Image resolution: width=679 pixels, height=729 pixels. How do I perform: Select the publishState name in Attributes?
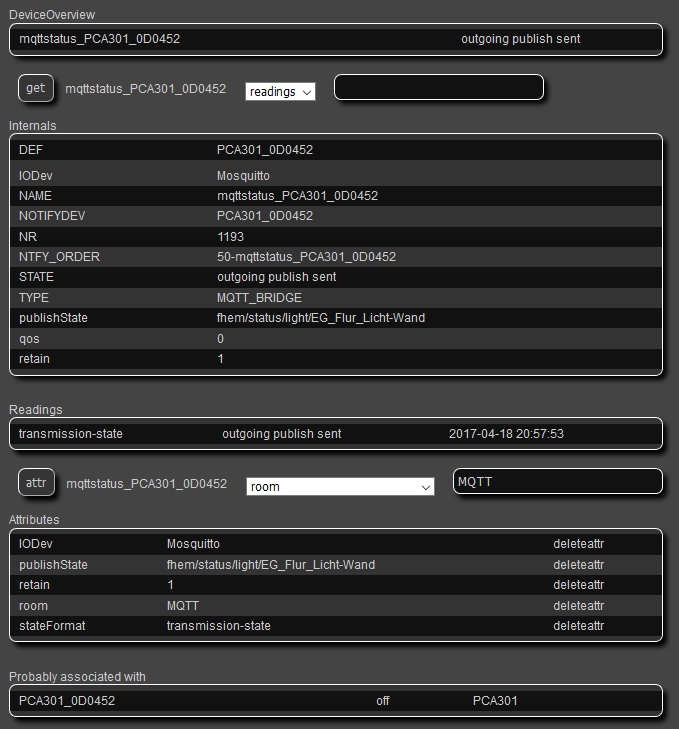pyautogui.click(x=53, y=565)
